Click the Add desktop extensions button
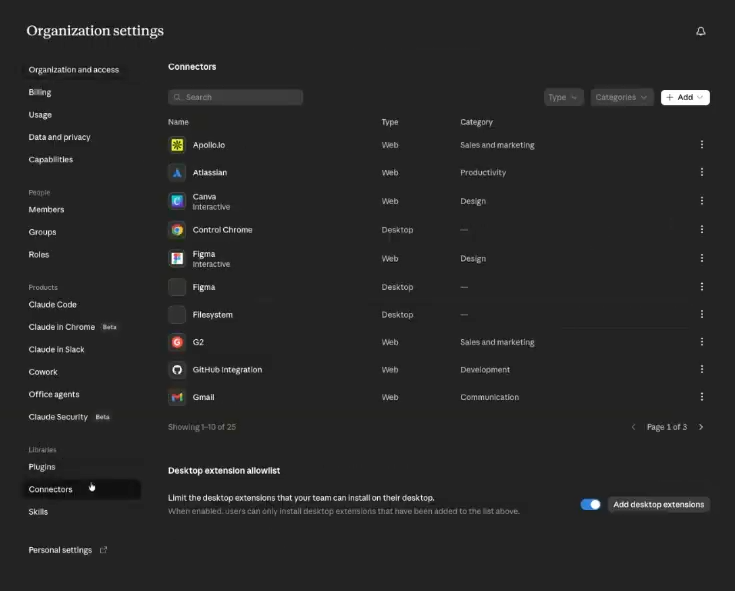 659,504
